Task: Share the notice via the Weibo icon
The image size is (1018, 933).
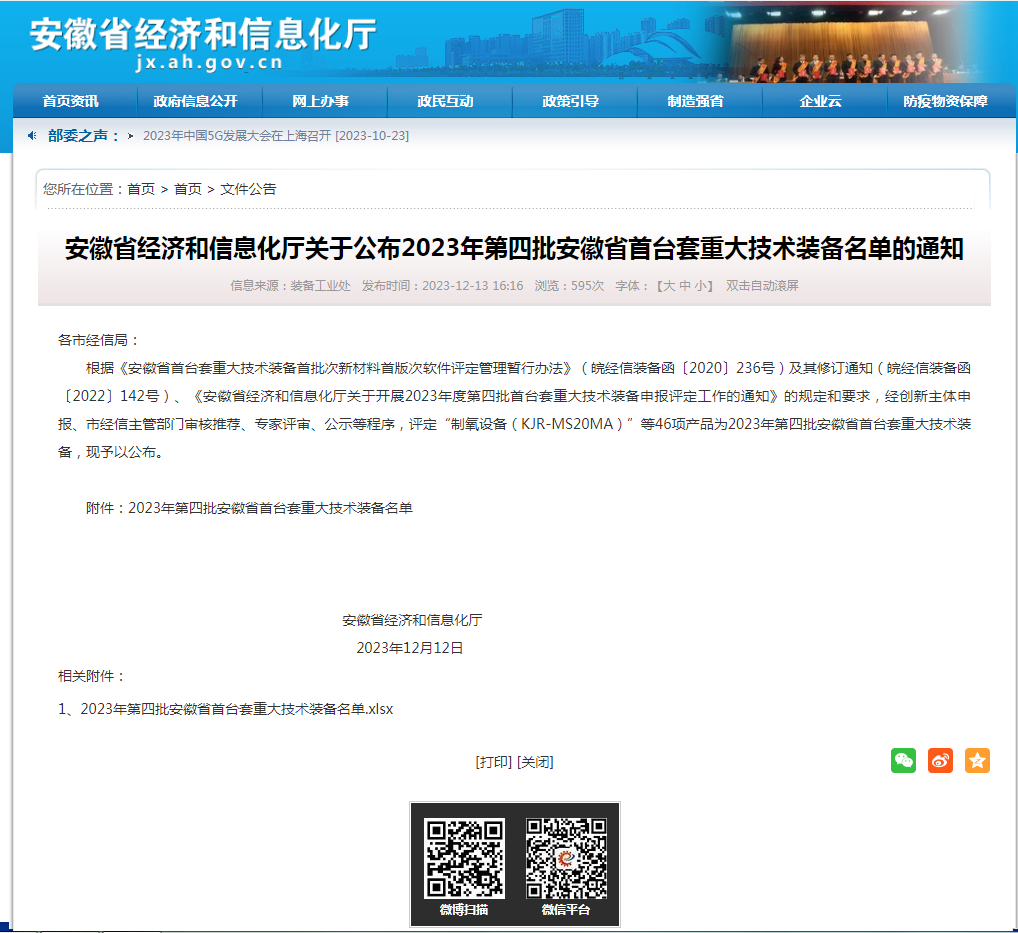Action: (940, 760)
